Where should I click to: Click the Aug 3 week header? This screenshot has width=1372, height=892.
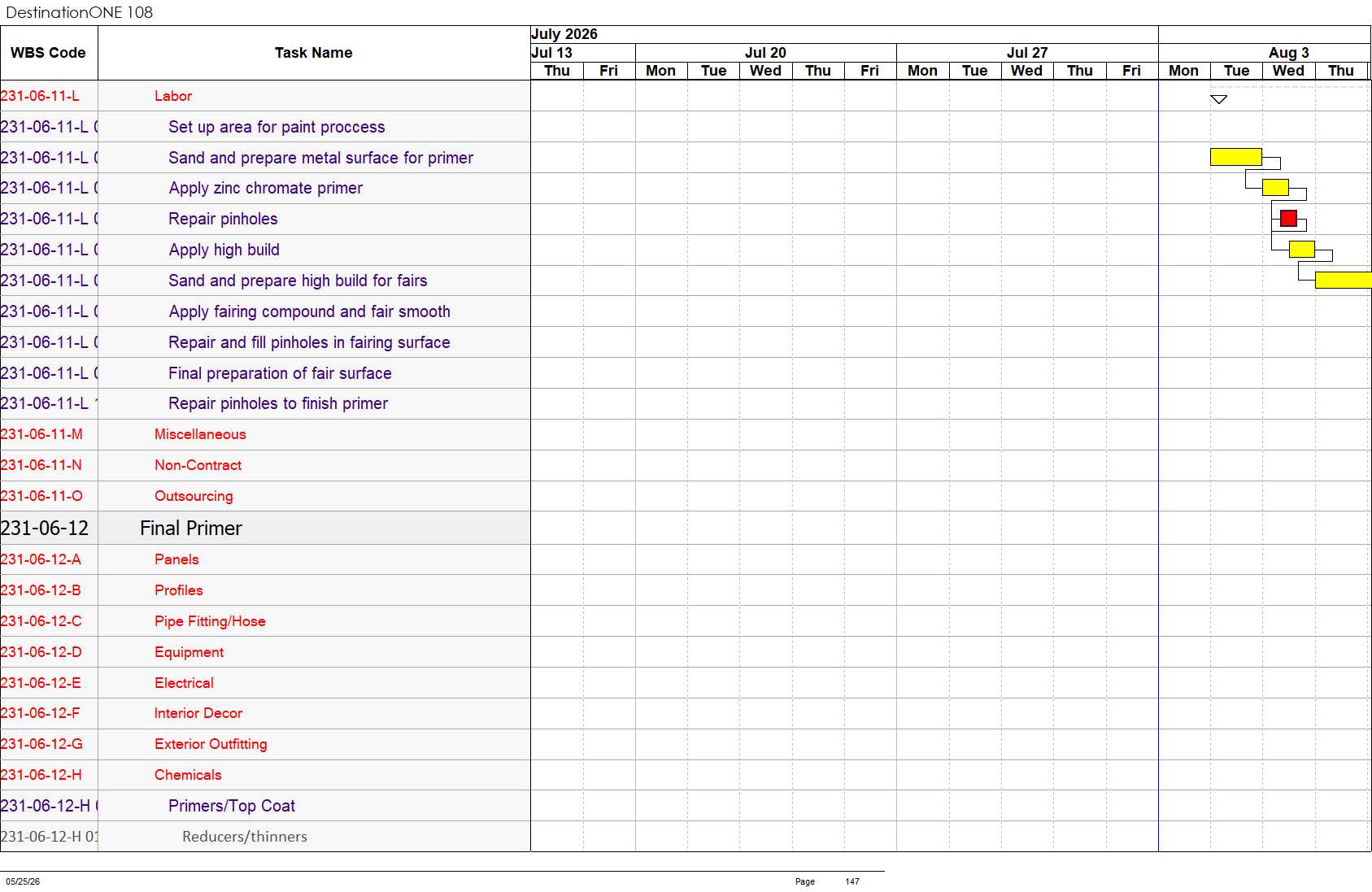1288,53
